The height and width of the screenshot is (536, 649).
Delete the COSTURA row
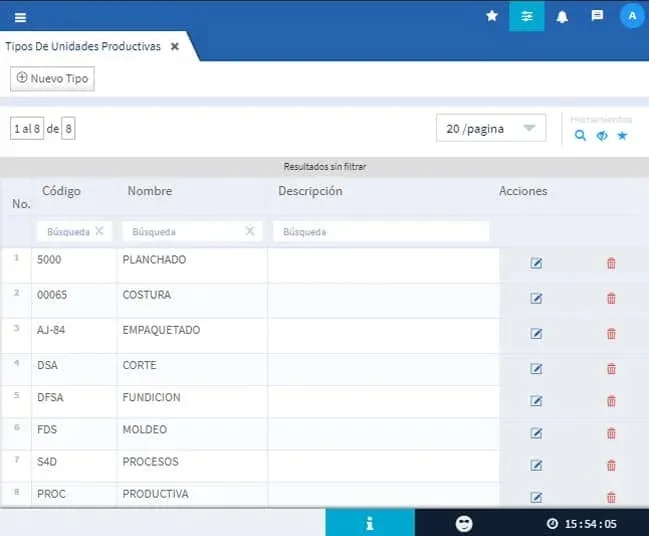(611, 298)
